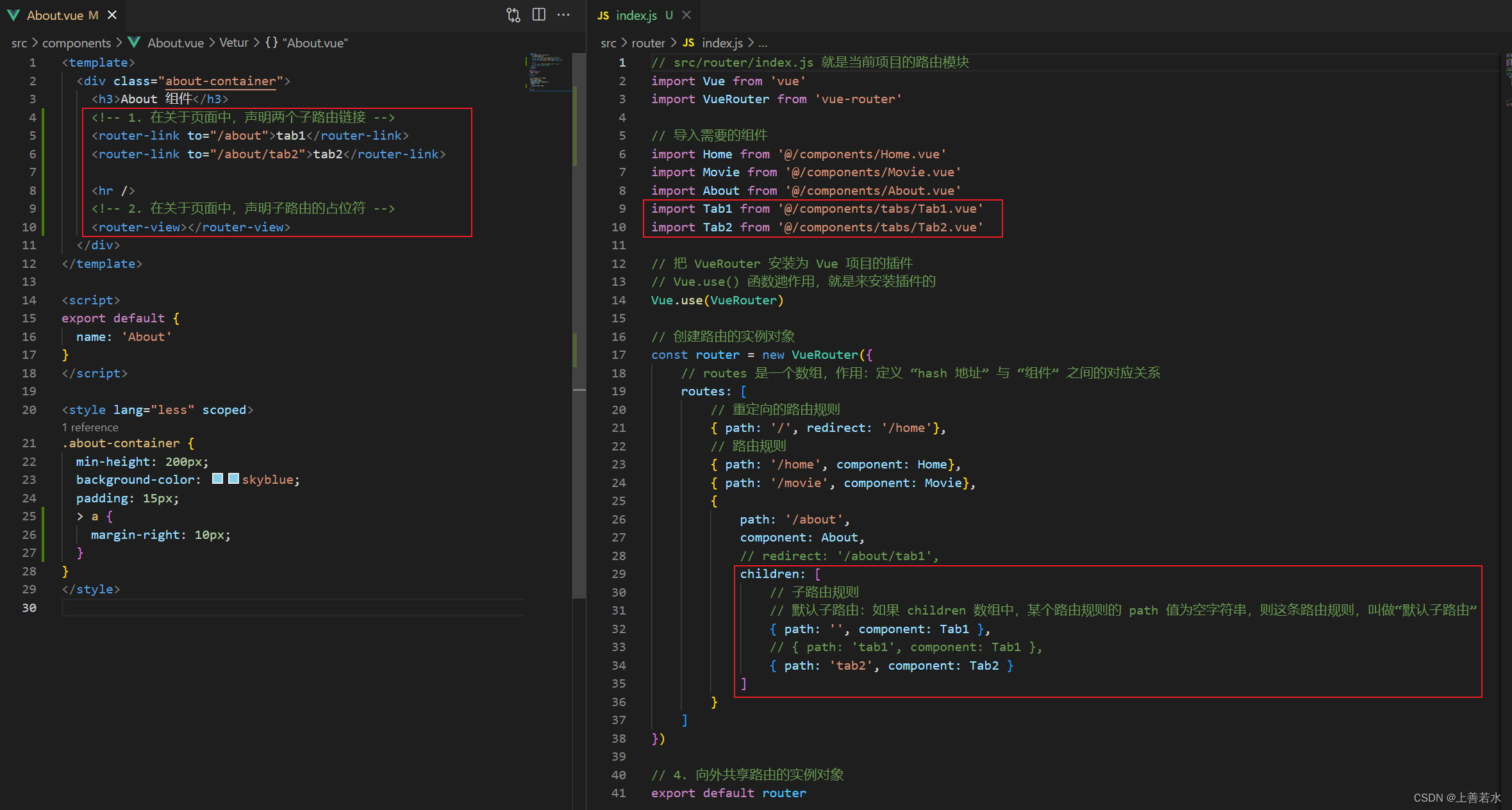The width and height of the screenshot is (1512, 810).
Task: Open the '1 reference' CodeLens link
Action: [x=90, y=427]
